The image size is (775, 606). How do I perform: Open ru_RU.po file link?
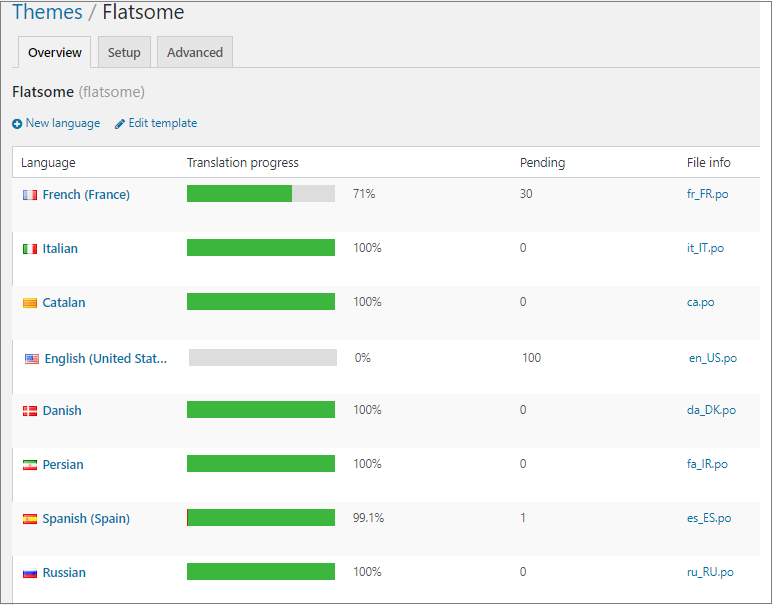coord(710,572)
